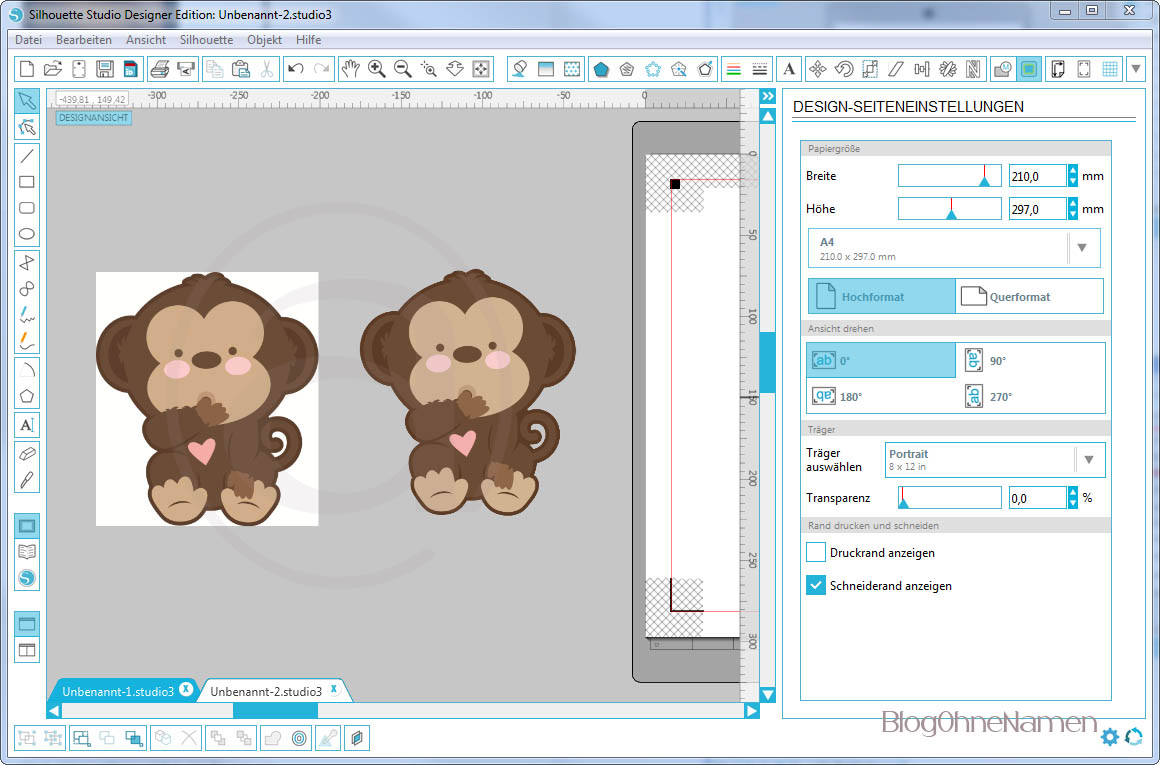
Task: Click the Hochformat orientation button
Action: pos(881,297)
